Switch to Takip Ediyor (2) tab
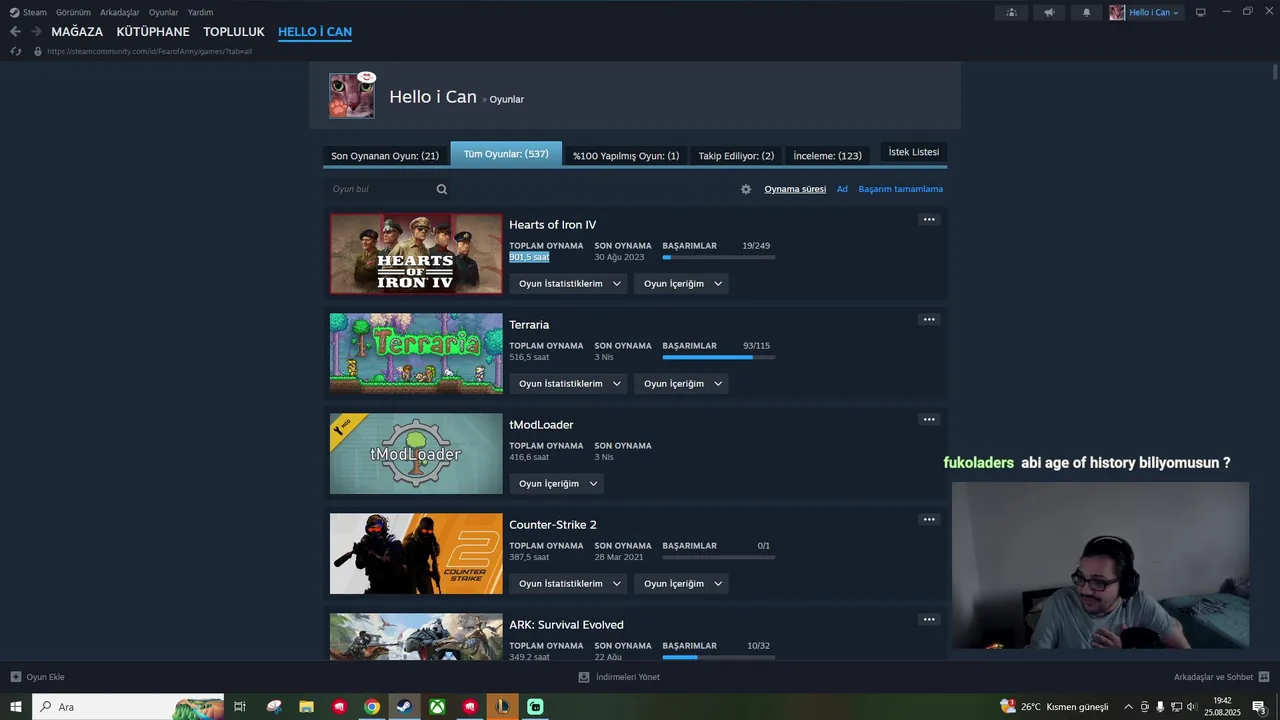 [x=736, y=156]
